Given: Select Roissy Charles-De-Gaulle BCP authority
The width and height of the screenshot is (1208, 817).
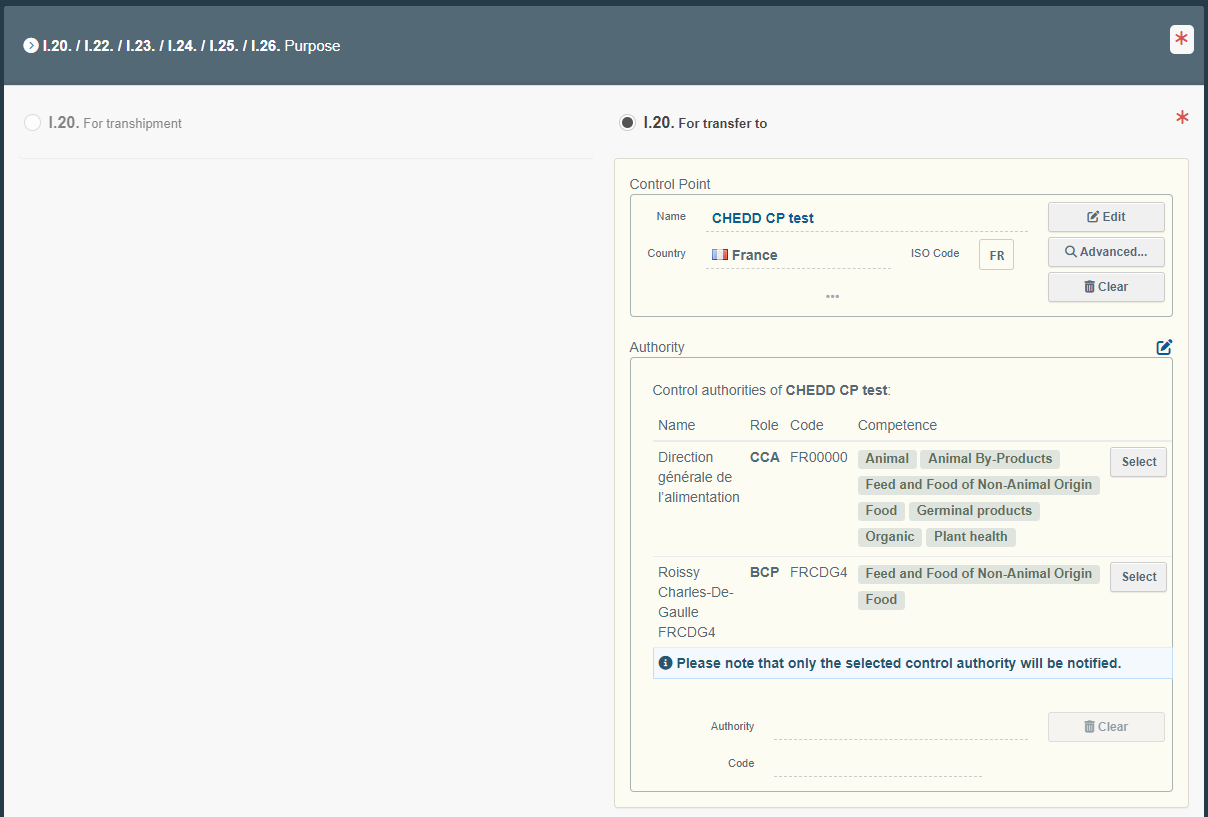Looking at the screenshot, I should click(1138, 577).
